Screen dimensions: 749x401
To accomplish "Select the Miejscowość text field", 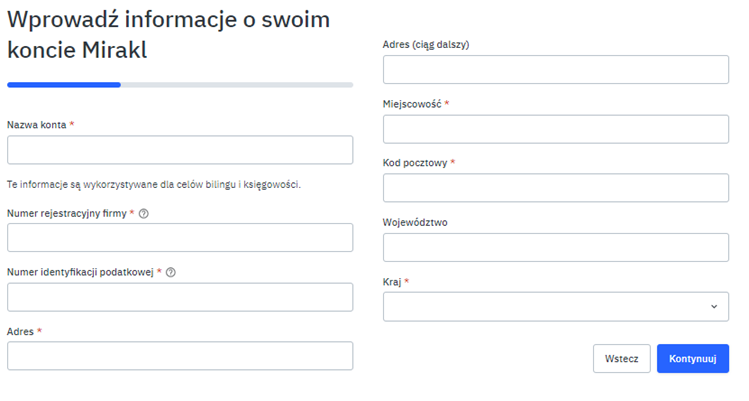I will [556, 129].
